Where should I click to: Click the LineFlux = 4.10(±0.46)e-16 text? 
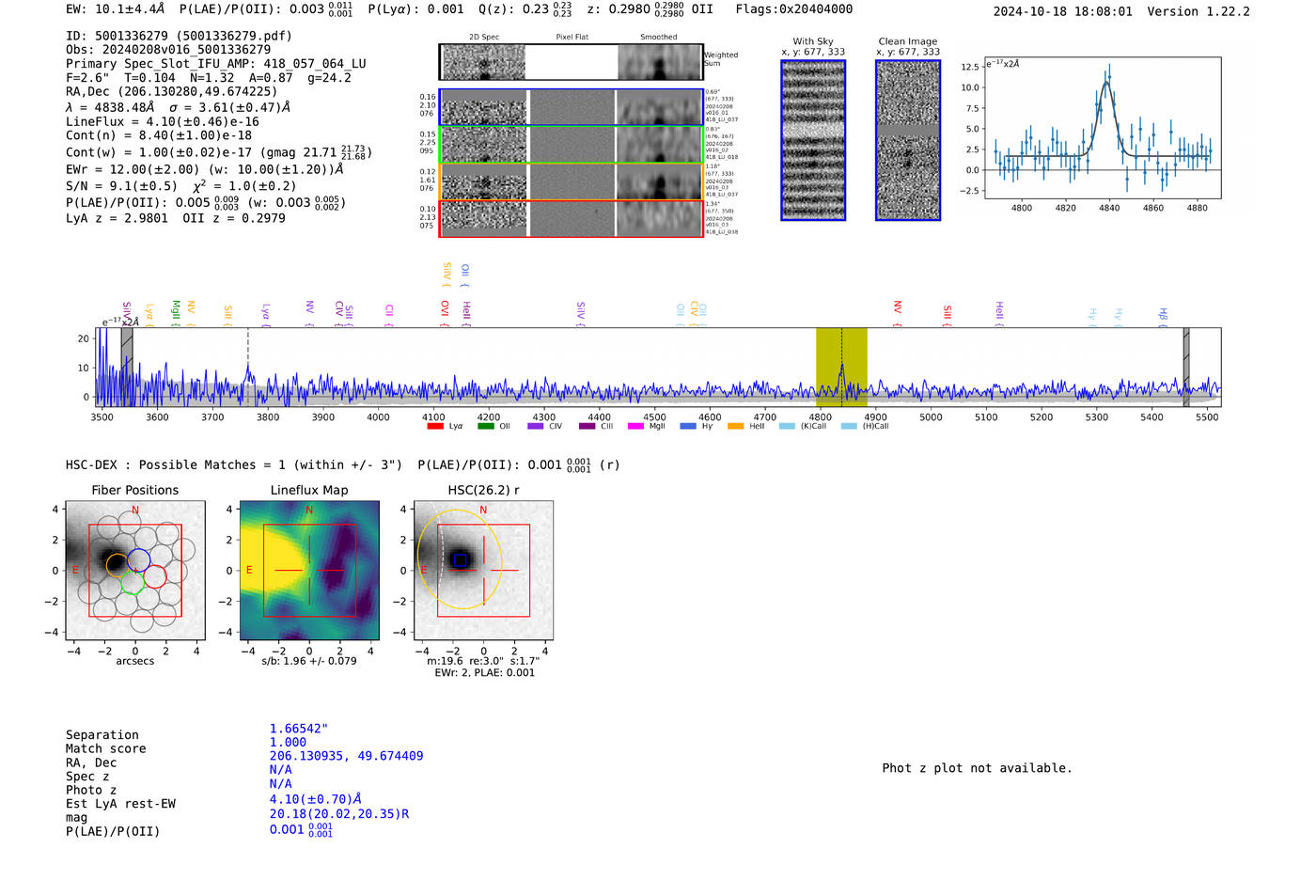163,121
